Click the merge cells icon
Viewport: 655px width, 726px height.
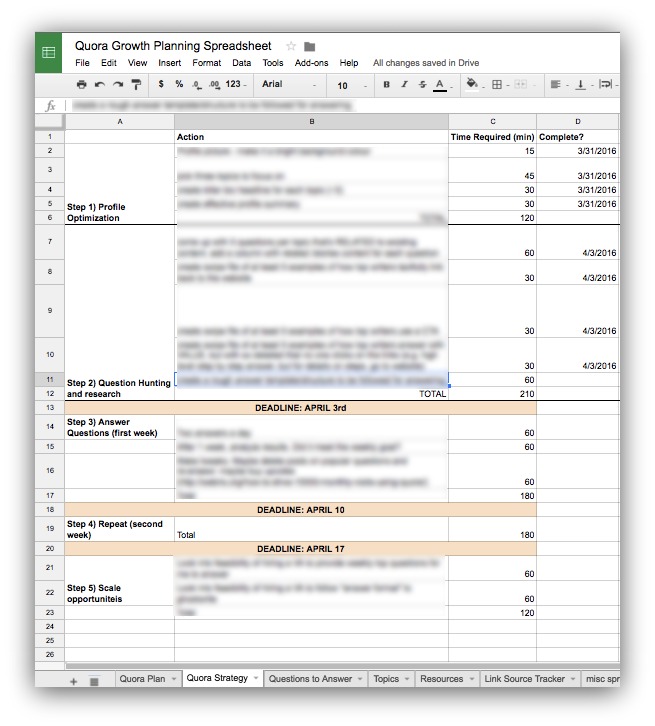tap(521, 84)
